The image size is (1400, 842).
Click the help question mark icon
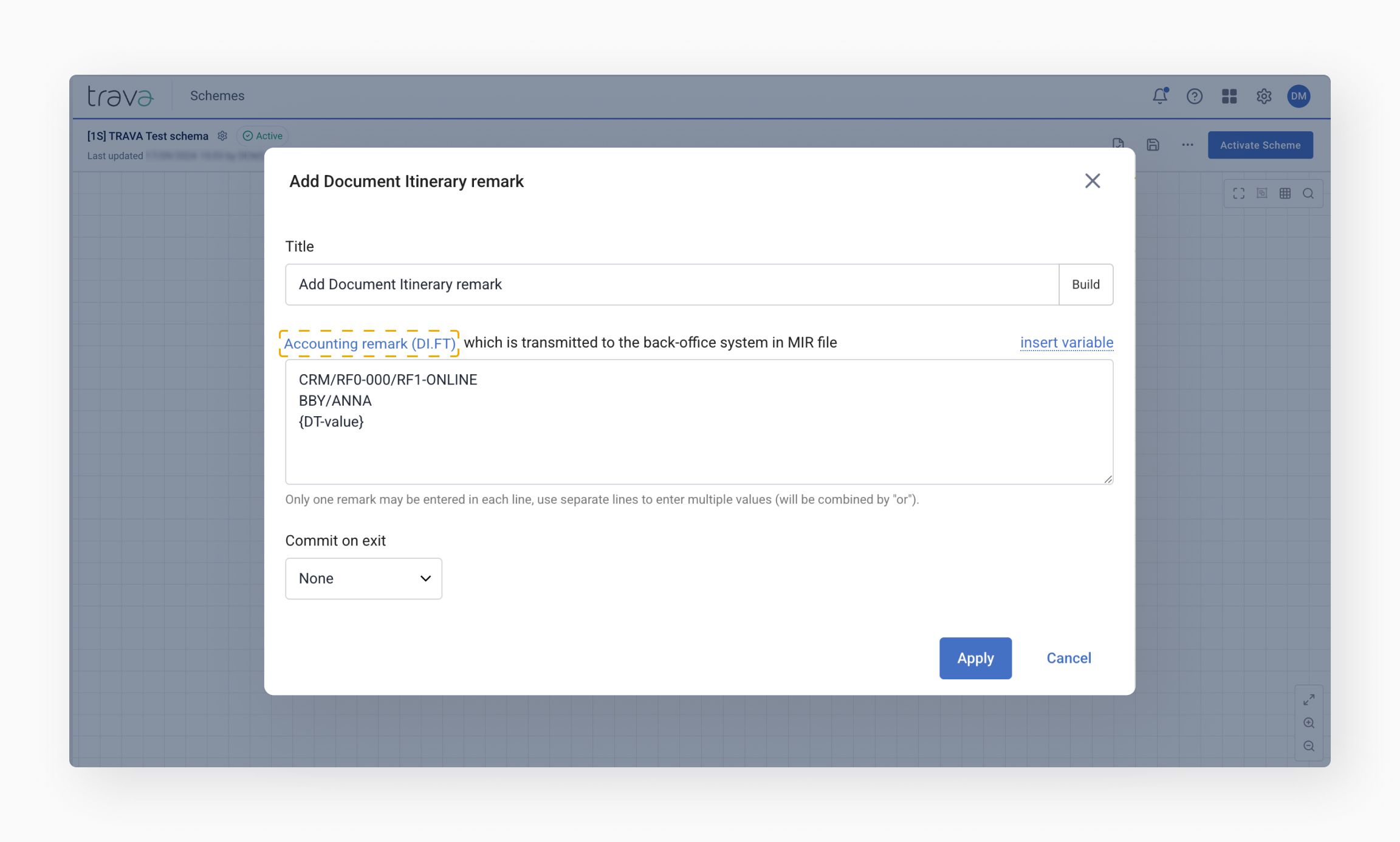coord(1194,96)
